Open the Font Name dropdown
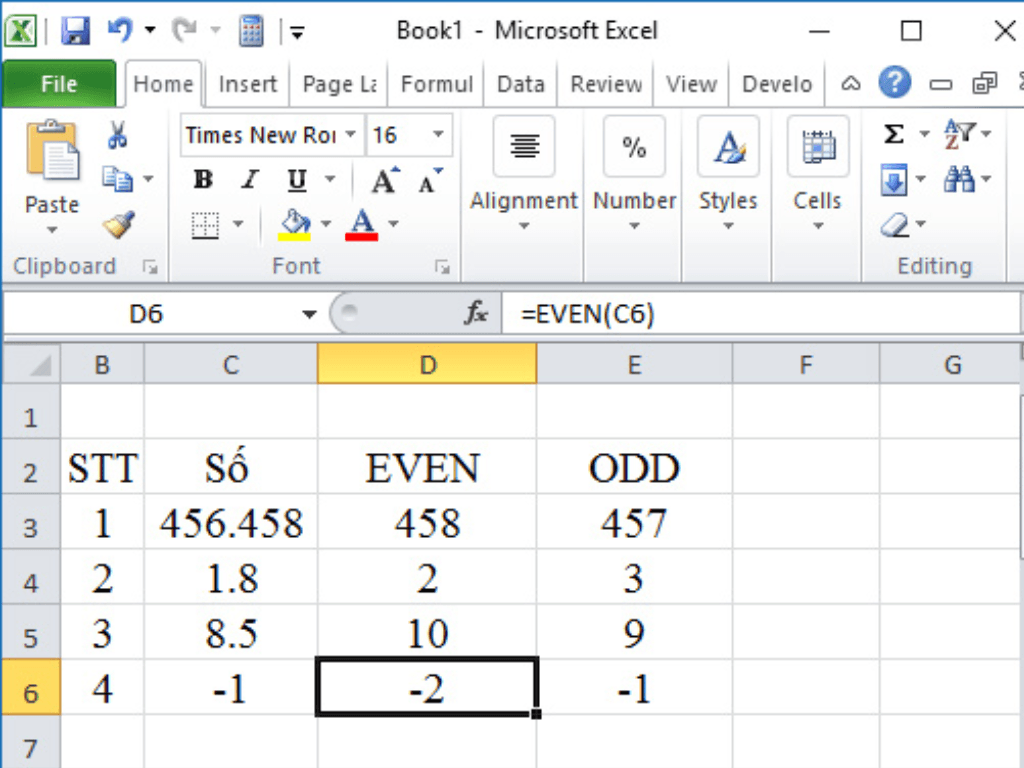1024x768 pixels. [x=350, y=134]
